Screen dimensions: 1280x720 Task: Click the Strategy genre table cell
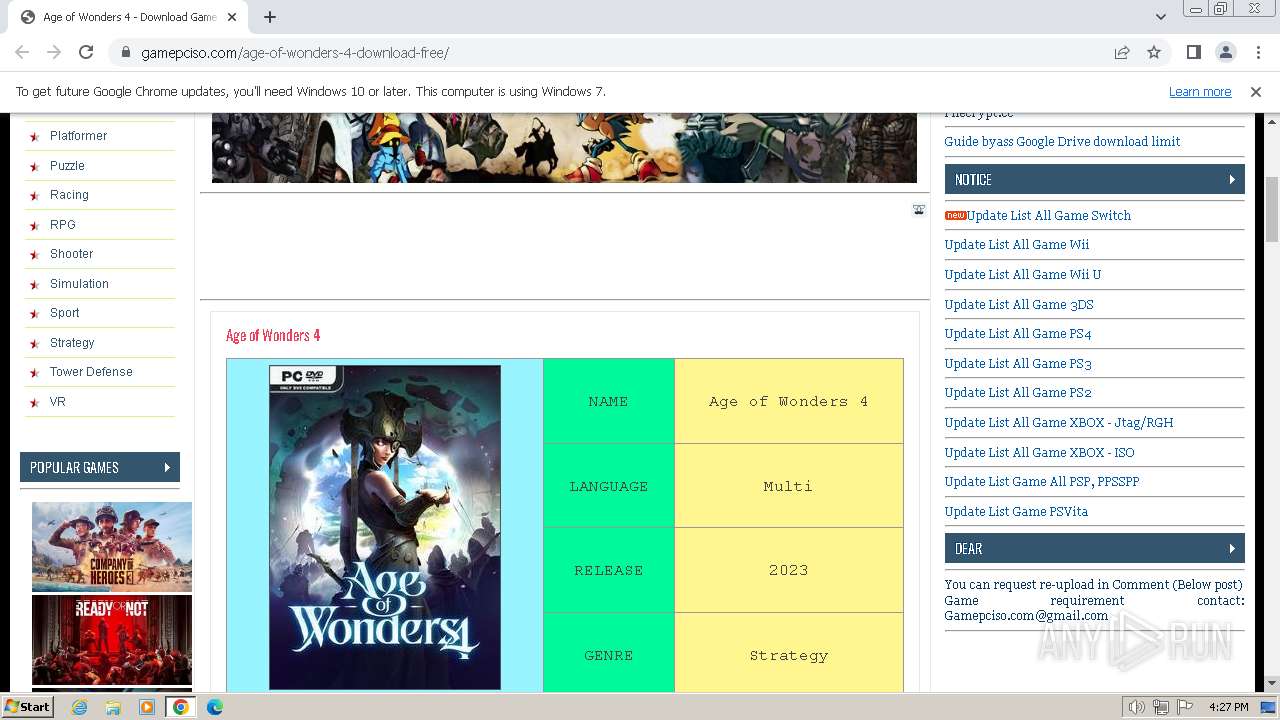click(x=789, y=655)
